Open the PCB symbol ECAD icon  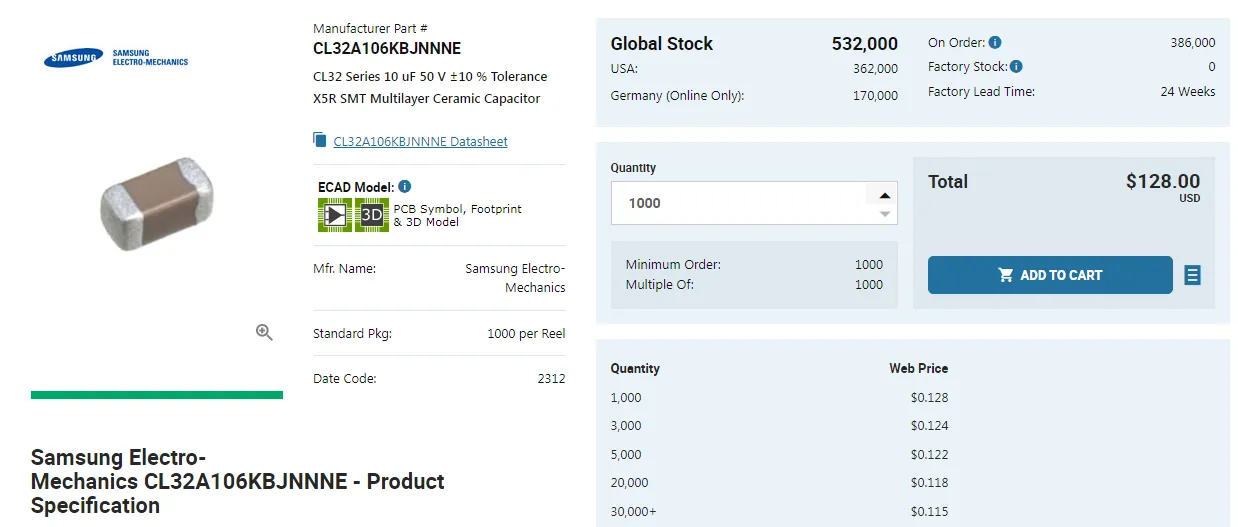coord(335,215)
